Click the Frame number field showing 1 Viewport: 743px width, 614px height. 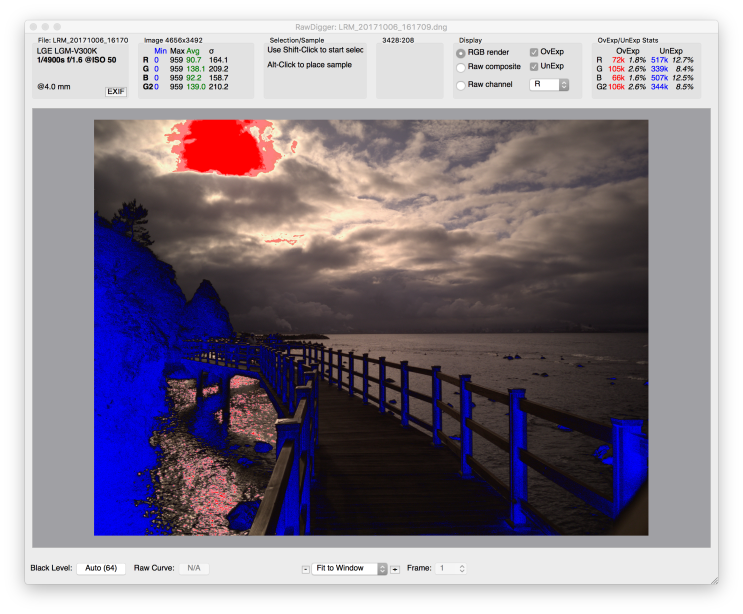[448, 568]
